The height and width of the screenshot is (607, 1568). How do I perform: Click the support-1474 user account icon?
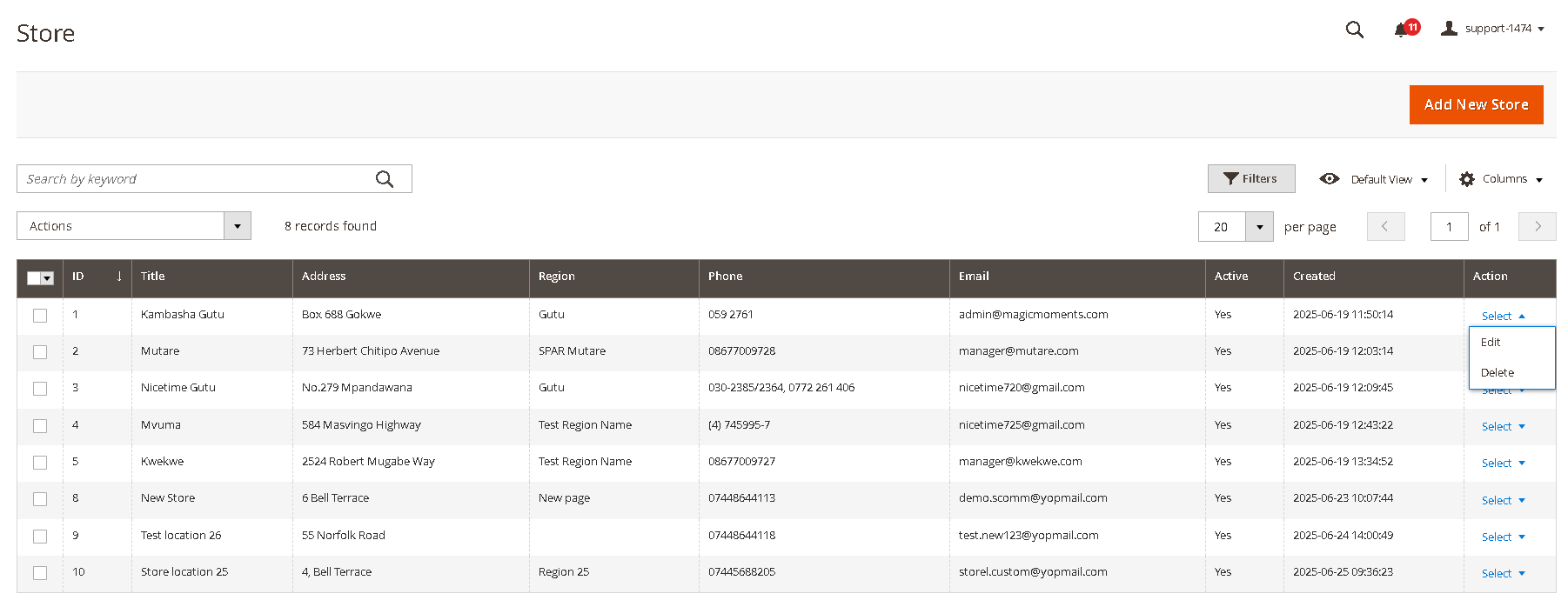click(1449, 29)
